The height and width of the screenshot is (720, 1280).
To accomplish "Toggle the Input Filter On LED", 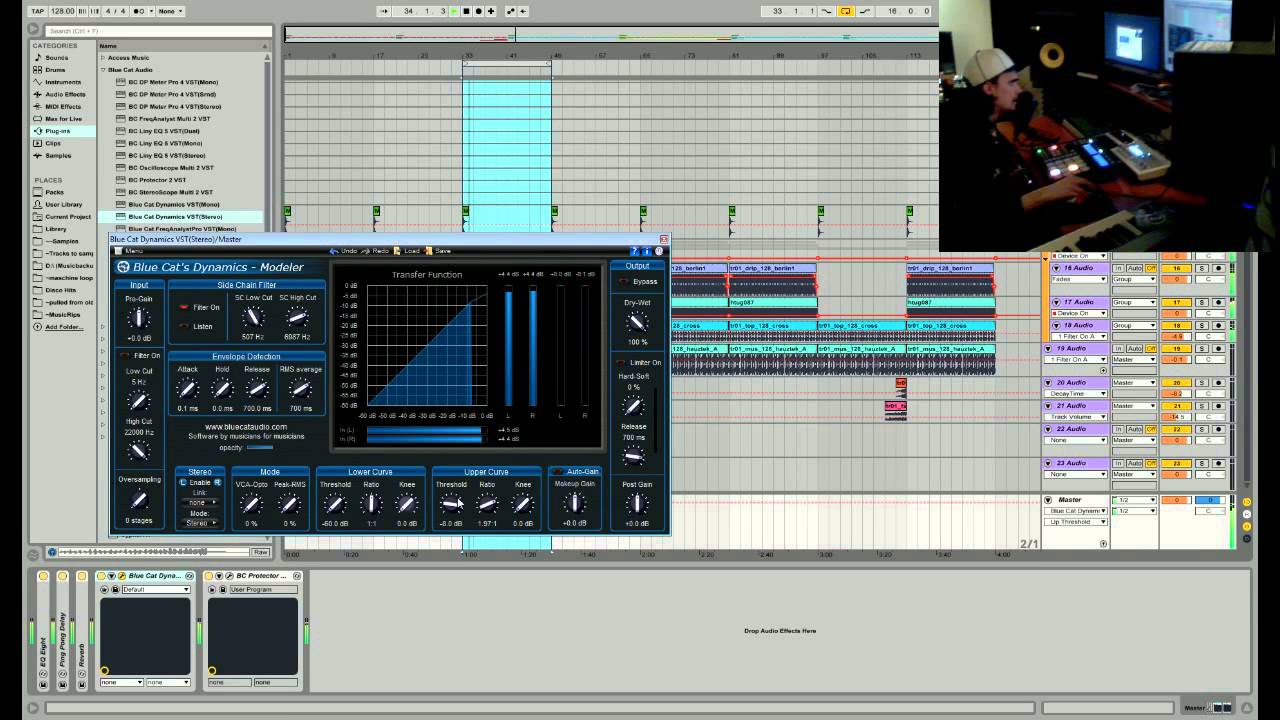I will 125,356.
